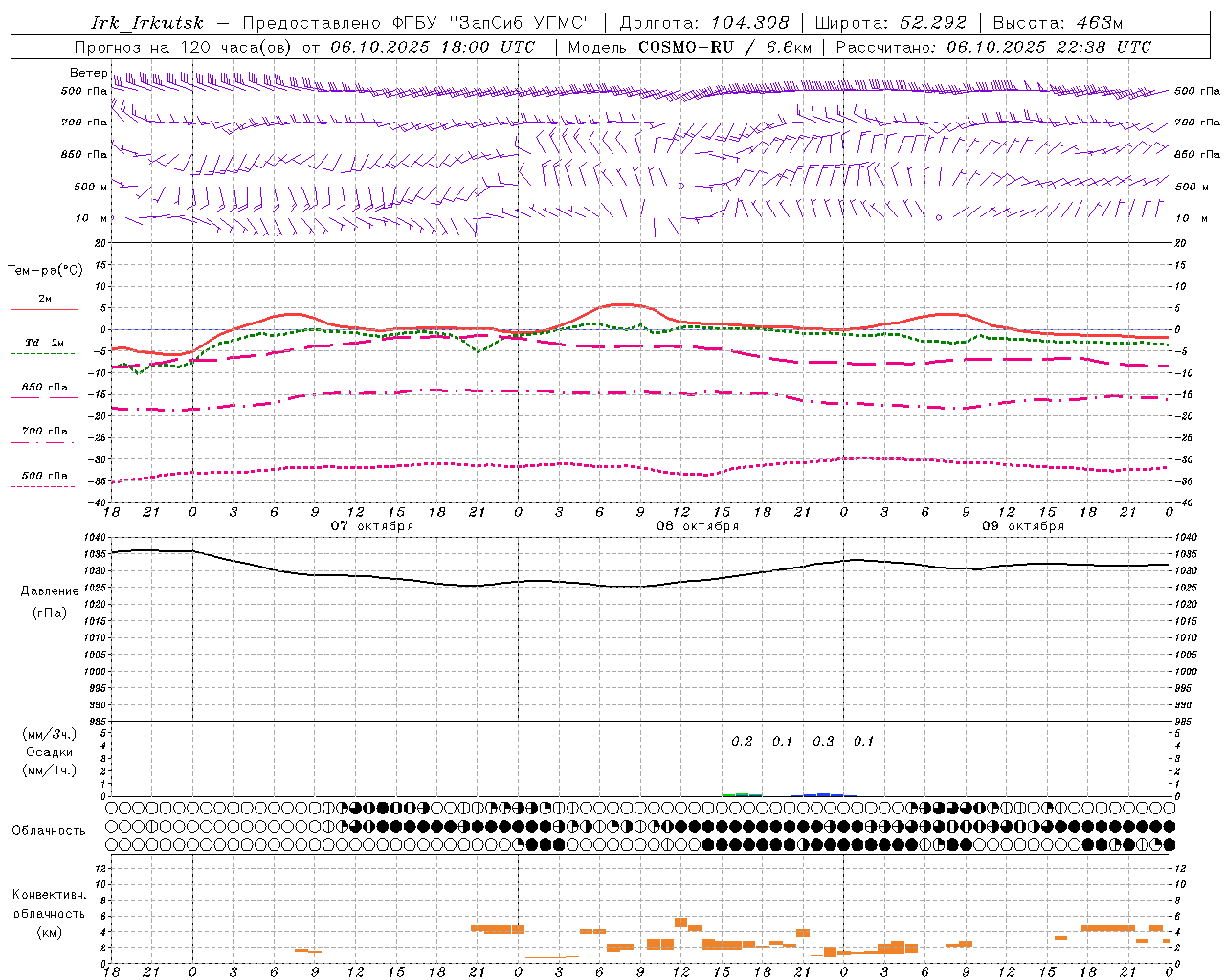Click the 07 октября date label
The height and width of the screenshot is (980, 1225).
tap(372, 526)
